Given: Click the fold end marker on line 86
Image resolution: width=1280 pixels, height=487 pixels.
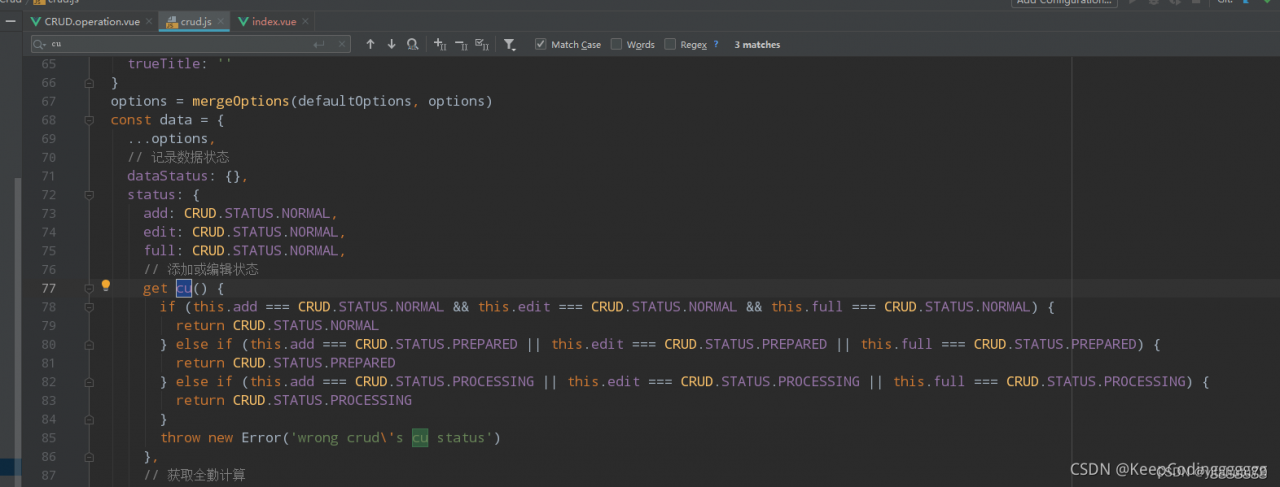Looking at the screenshot, I should coord(88,456).
